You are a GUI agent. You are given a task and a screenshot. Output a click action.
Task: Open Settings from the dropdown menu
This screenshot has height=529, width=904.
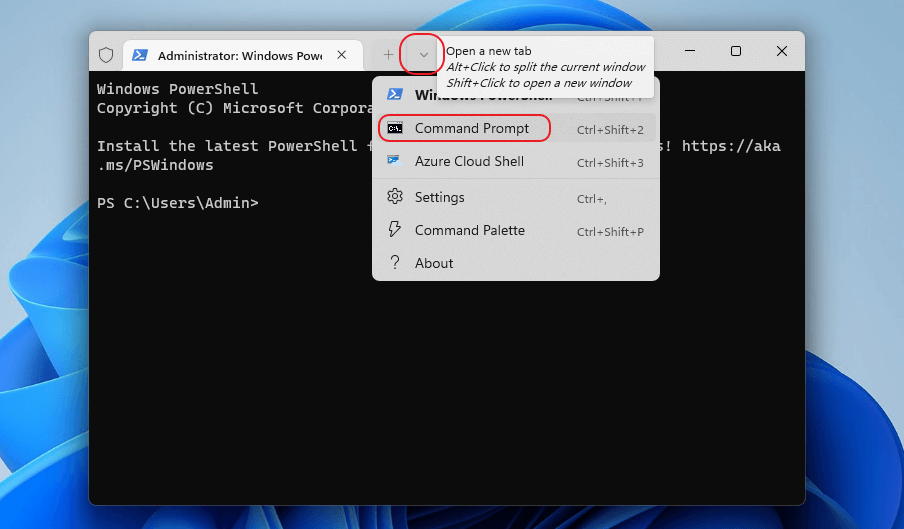[515, 197]
